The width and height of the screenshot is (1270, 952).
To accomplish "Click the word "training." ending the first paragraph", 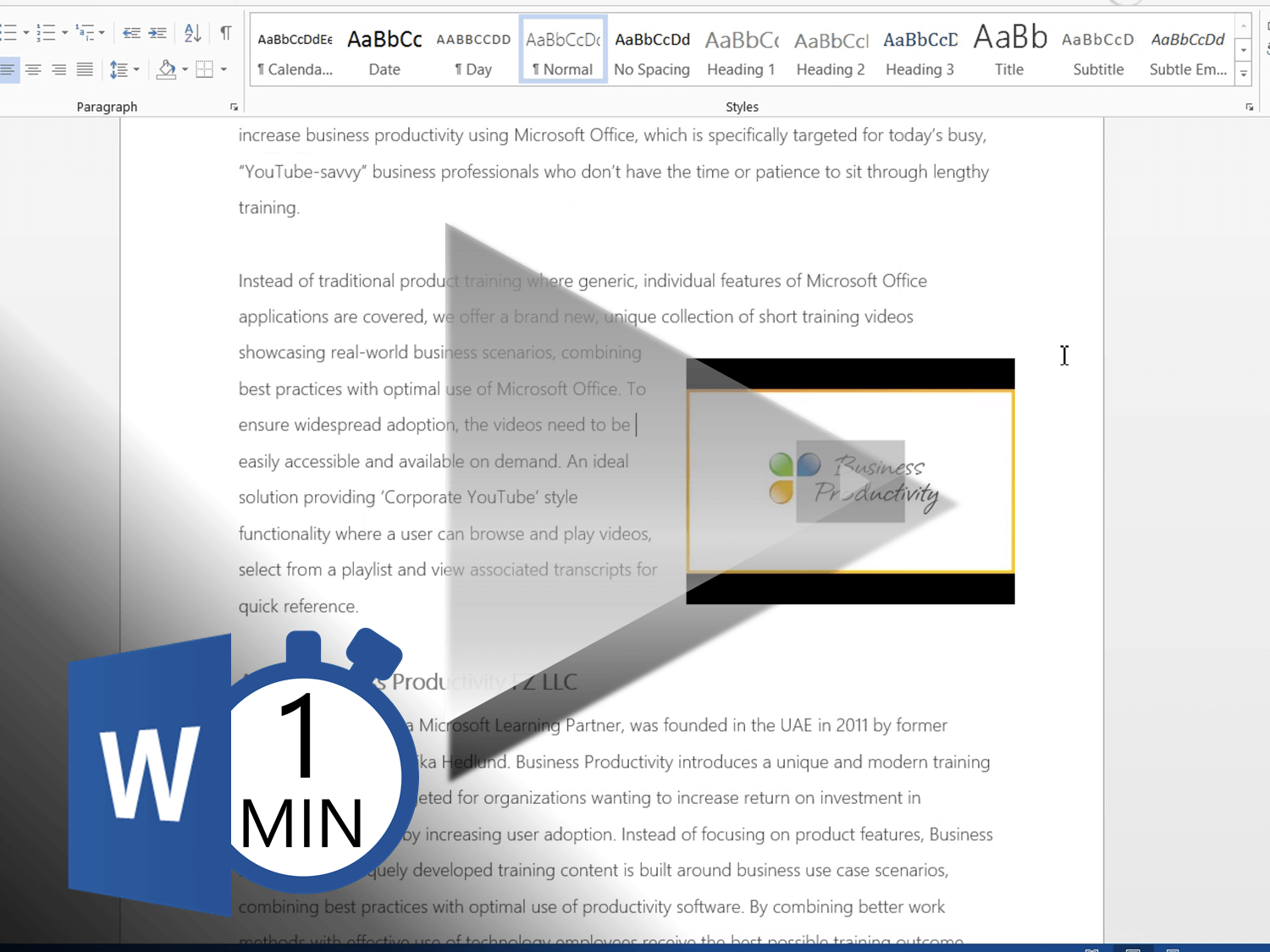I will coord(268,208).
